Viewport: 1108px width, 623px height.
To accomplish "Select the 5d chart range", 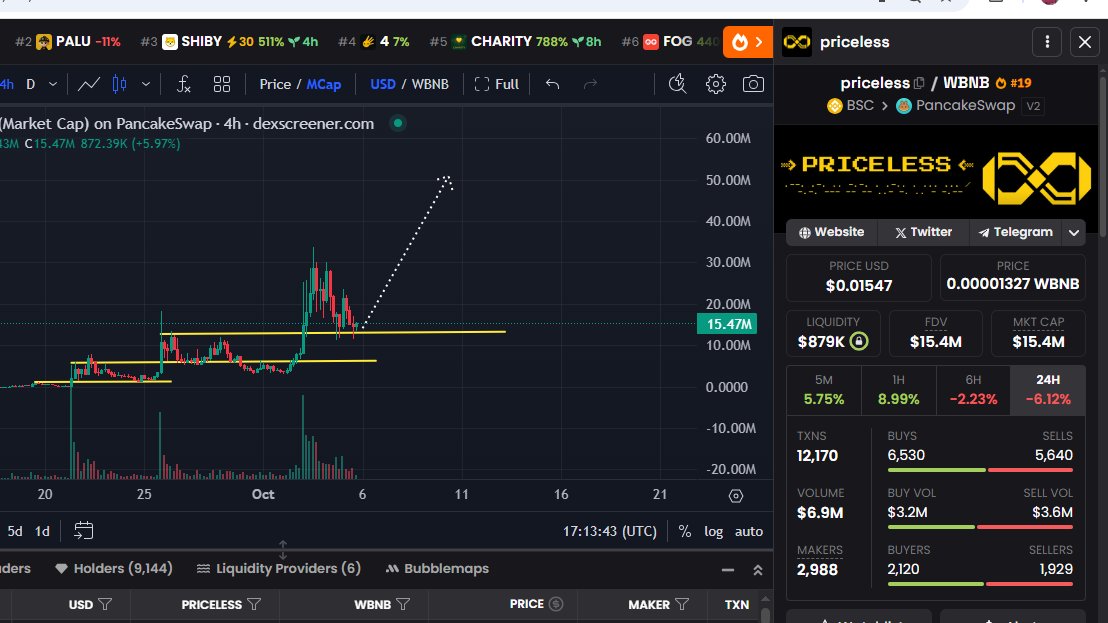I will click(15, 531).
